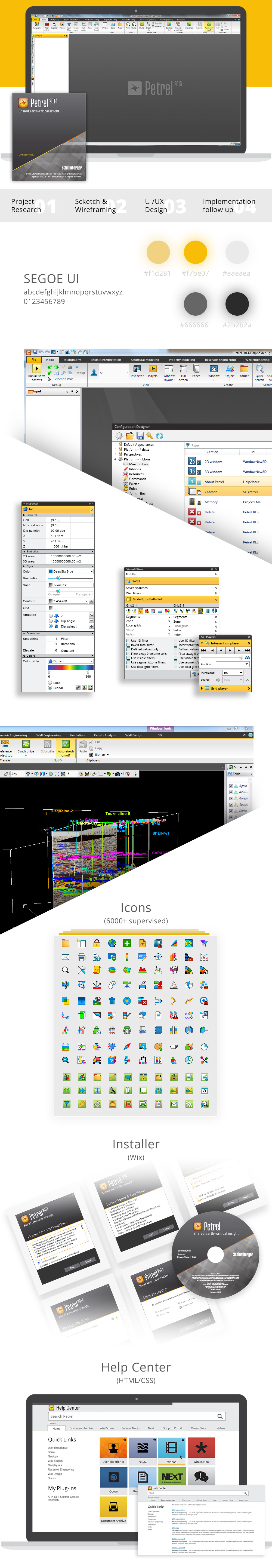
Task: Collapse the Platform - Ribbon tree node
Action: (115, 459)
